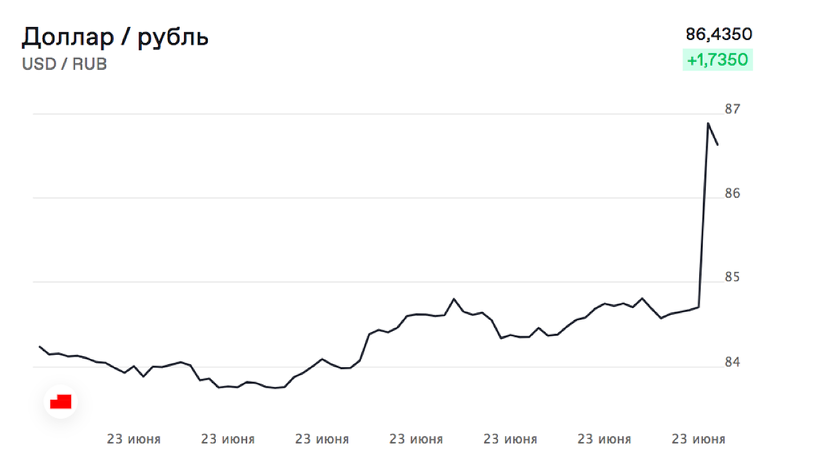Click the 84 y-axis label
Viewport: 817px width, 458px height.
732,362
